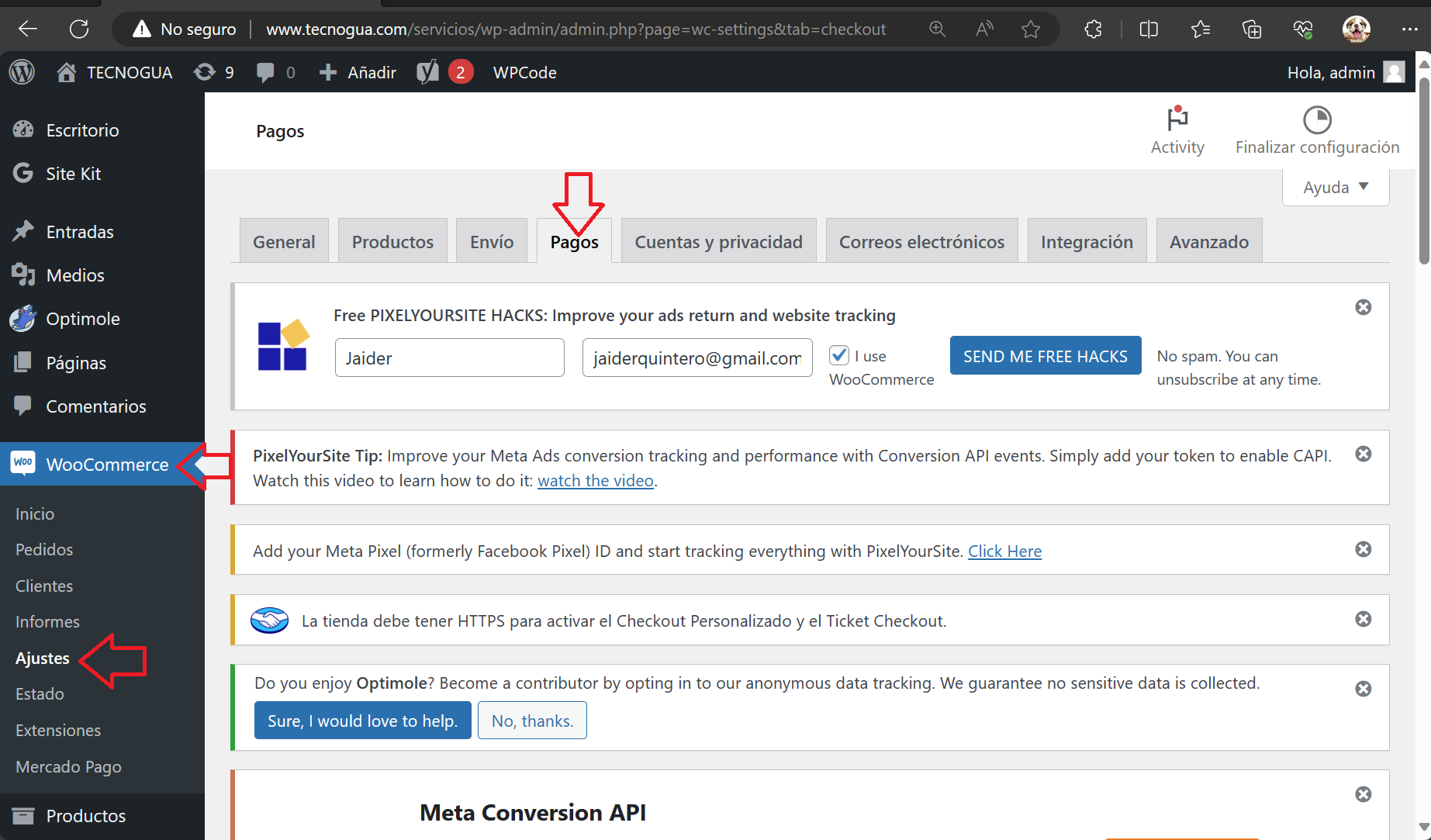Go back with the browser back arrow
The height and width of the screenshot is (840, 1431).
click(x=28, y=29)
